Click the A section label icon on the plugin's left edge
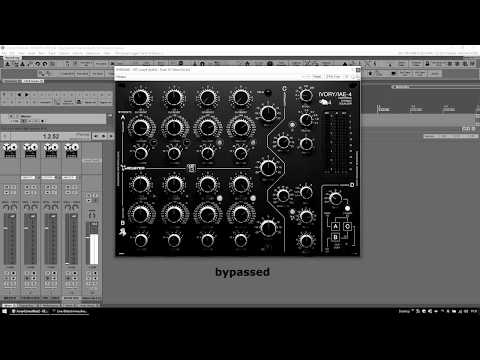Viewport: 480px width, 360px height. (x=123, y=117)
